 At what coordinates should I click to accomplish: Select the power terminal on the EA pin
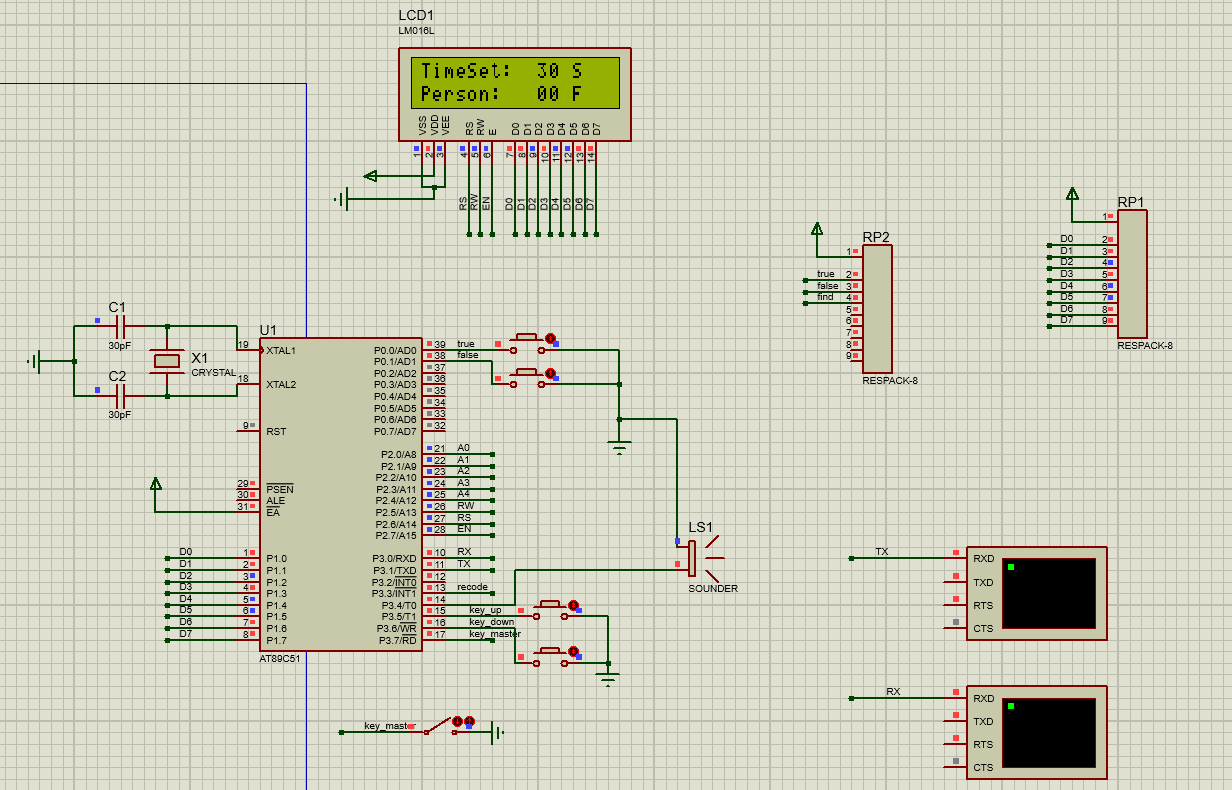pyautogui.click(x=155, y=484)
